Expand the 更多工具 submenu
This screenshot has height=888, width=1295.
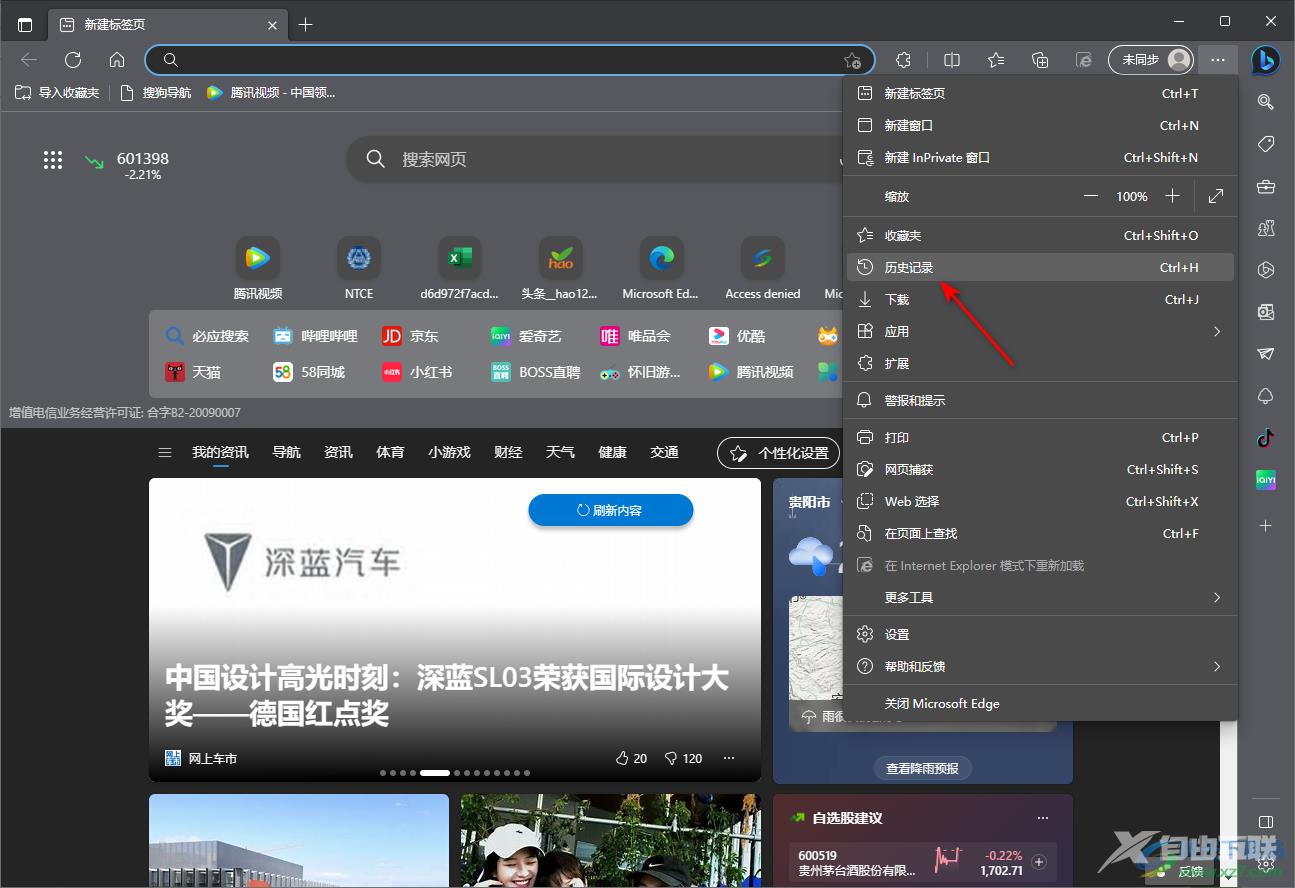[x=1041, y=597]
